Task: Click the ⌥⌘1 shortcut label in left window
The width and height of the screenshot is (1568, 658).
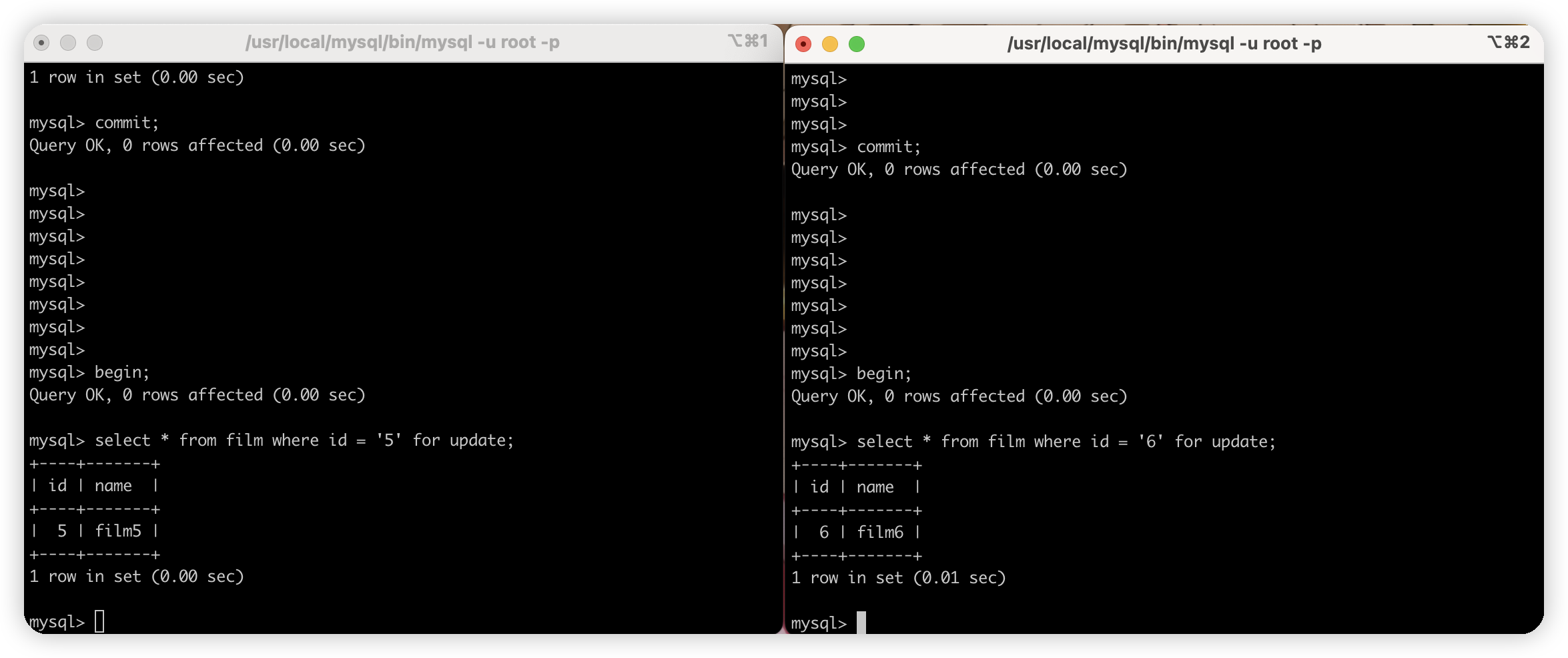Action: (x=747, y=41)
